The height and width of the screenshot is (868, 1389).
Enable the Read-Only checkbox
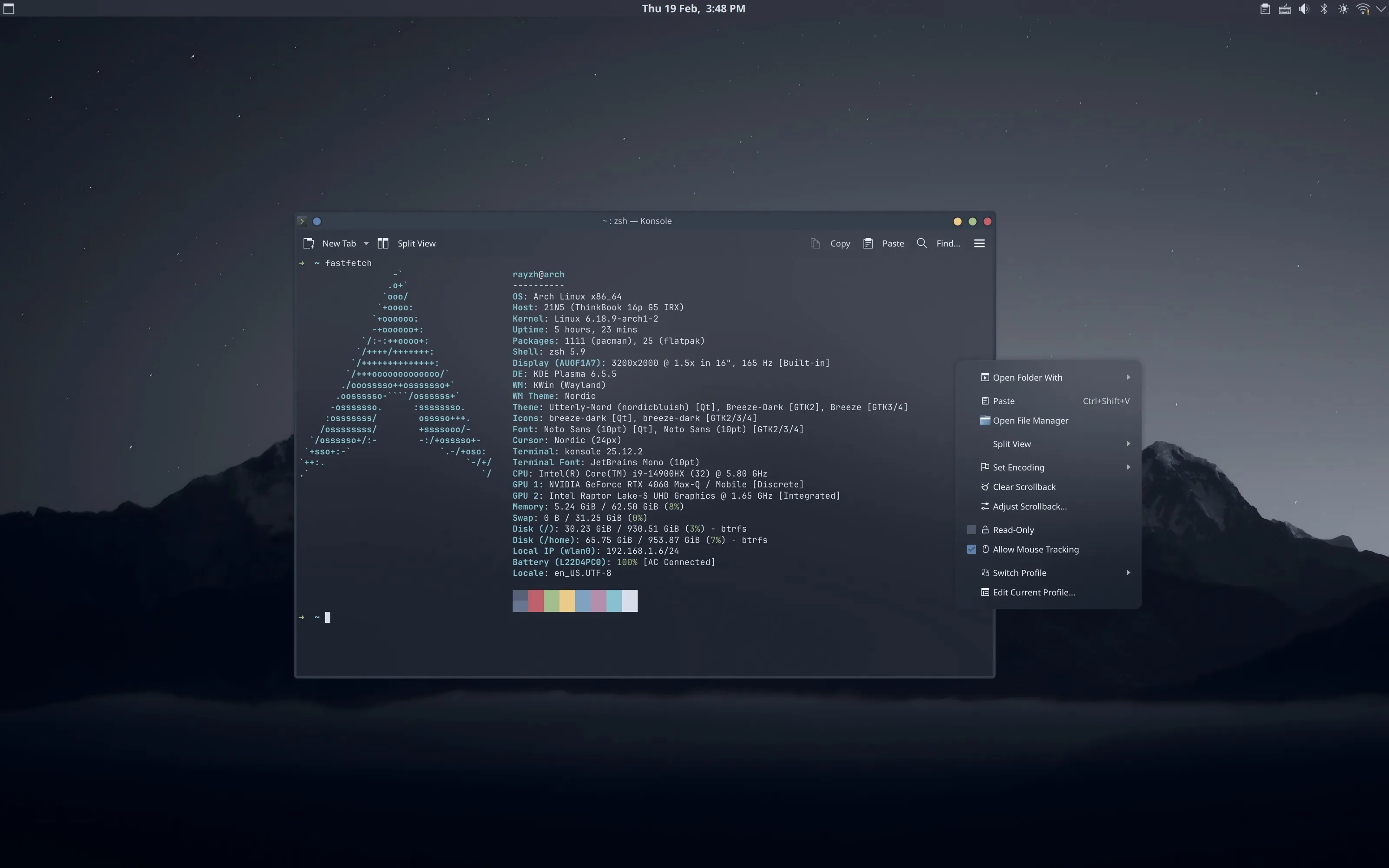click(971, 530)
